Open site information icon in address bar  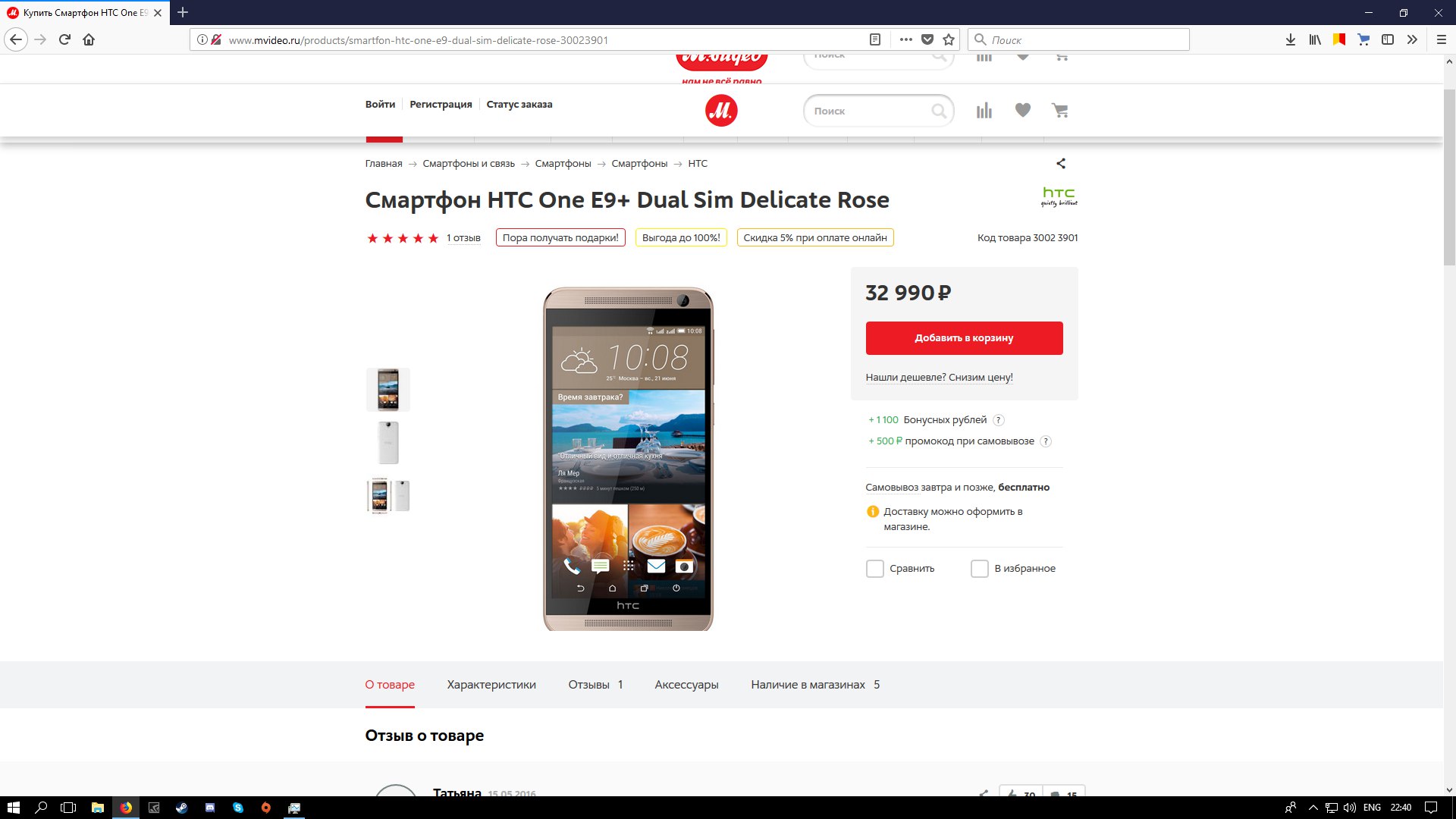(x=202, y=39)
